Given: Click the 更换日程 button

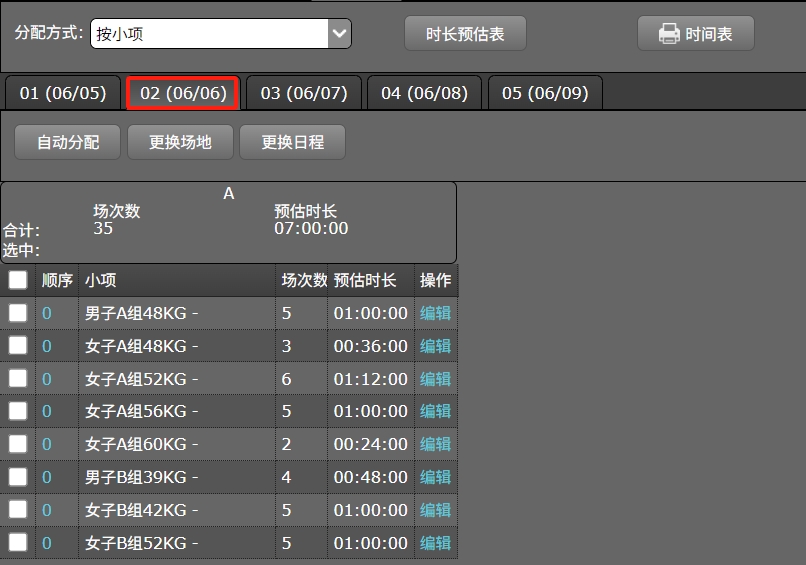Looking at the screenshot, I should click(x=293, y=142).
